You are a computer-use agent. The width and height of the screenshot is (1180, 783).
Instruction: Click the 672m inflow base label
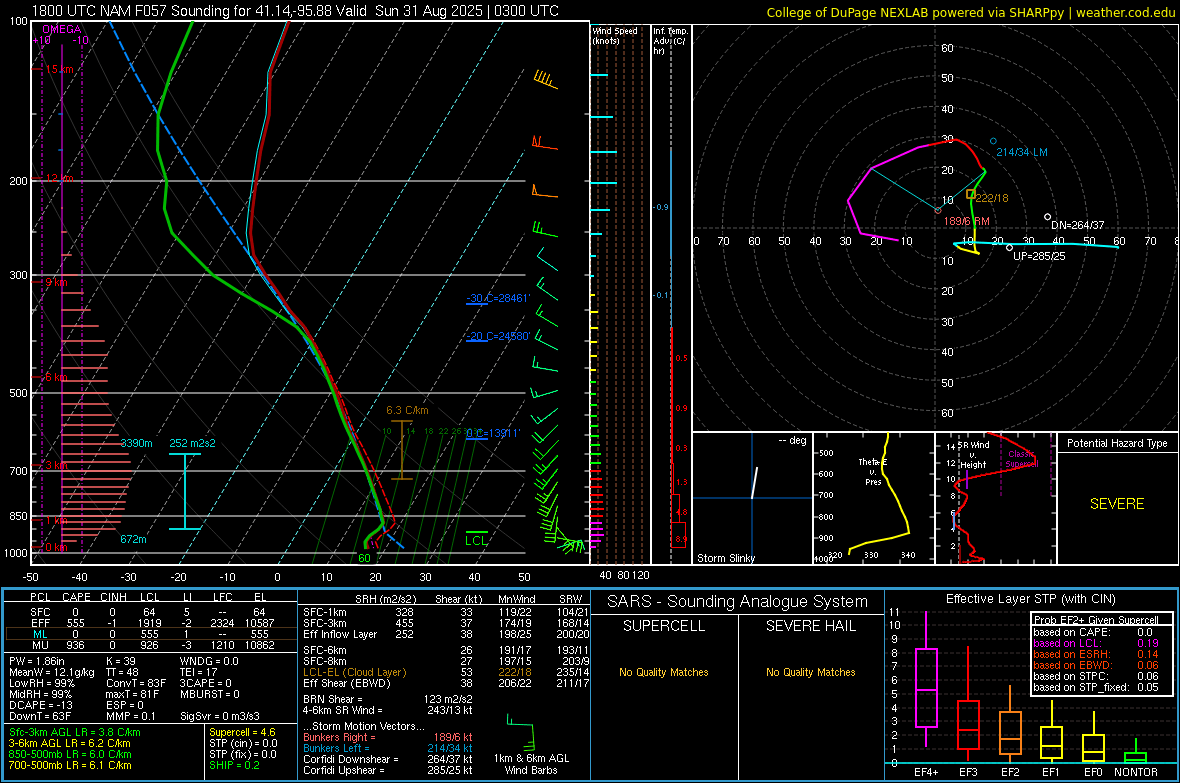(133, 539)
